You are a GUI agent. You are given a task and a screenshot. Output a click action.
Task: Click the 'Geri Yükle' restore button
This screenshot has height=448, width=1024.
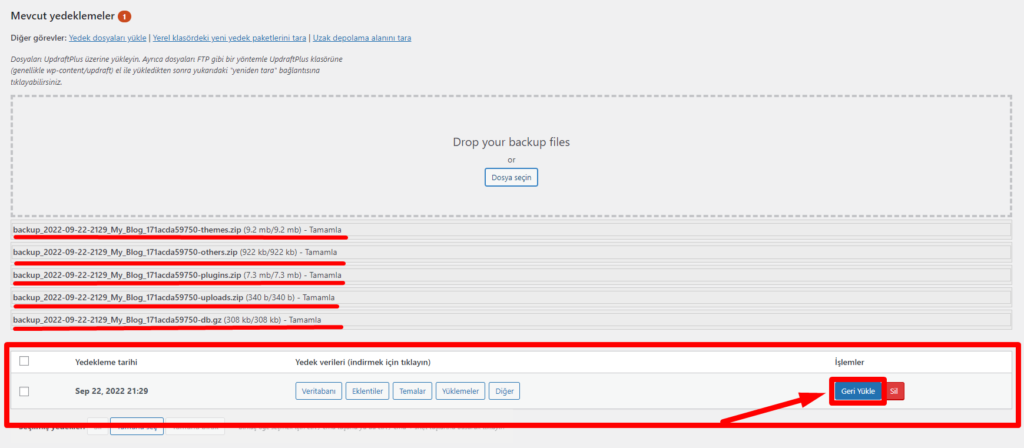[858, 391]
